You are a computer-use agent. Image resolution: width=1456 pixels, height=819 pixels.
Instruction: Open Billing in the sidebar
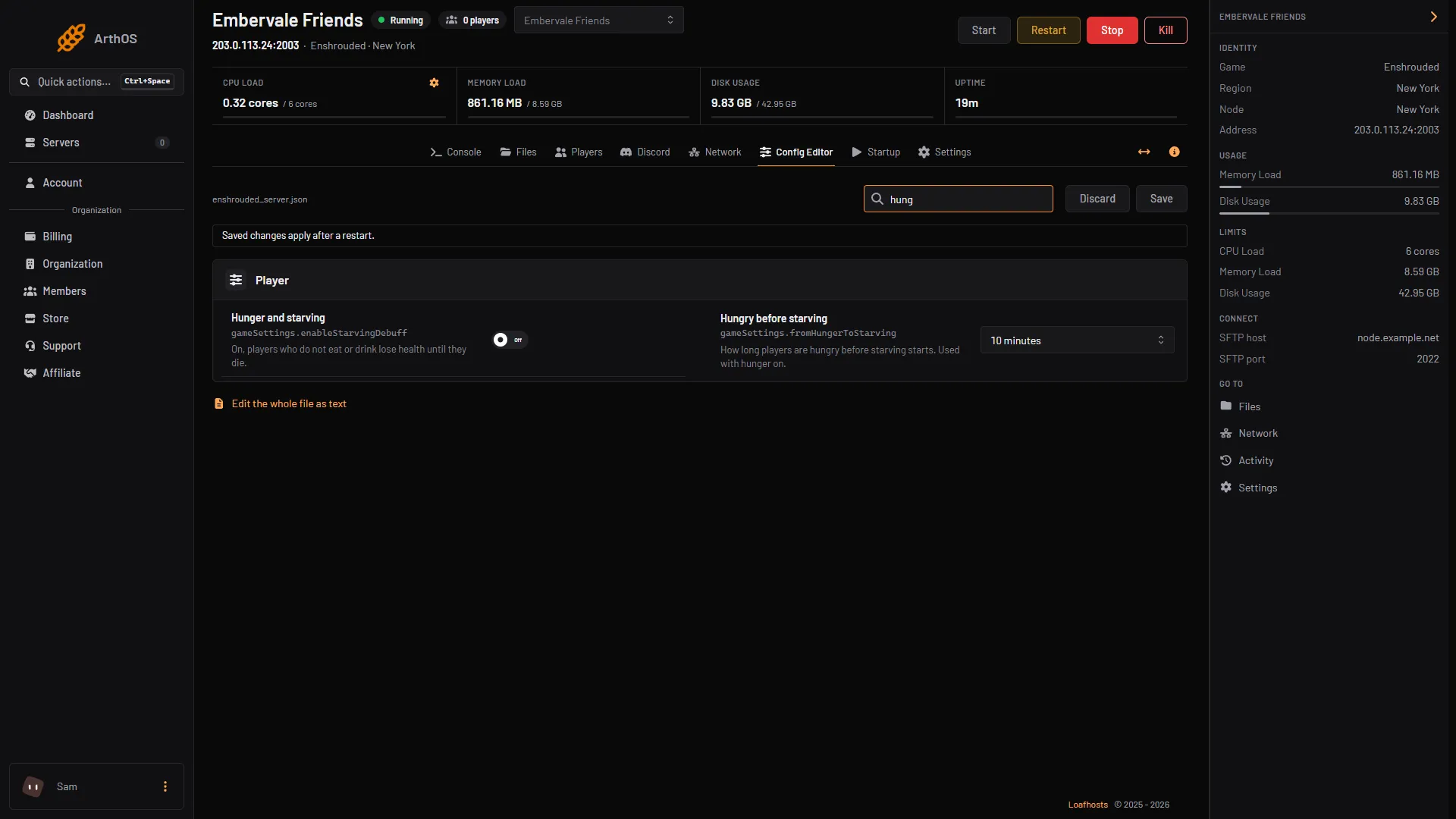point(96,237)
